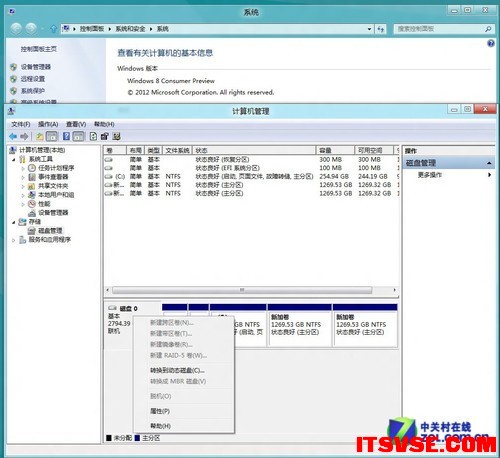The height and width of the screenshot is (458, 500).
Task: Click the 状态 column header
Action: coord(254,150)
